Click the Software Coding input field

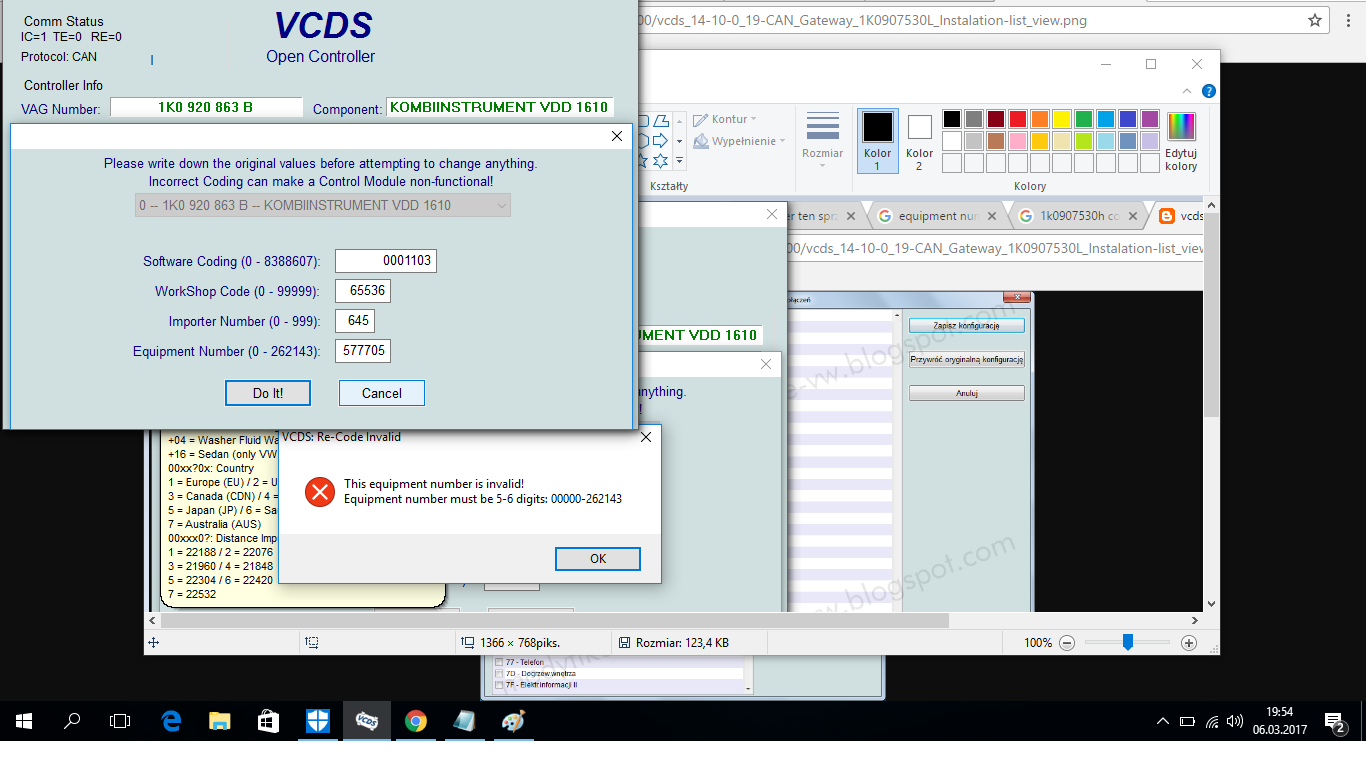coord(386,261)
